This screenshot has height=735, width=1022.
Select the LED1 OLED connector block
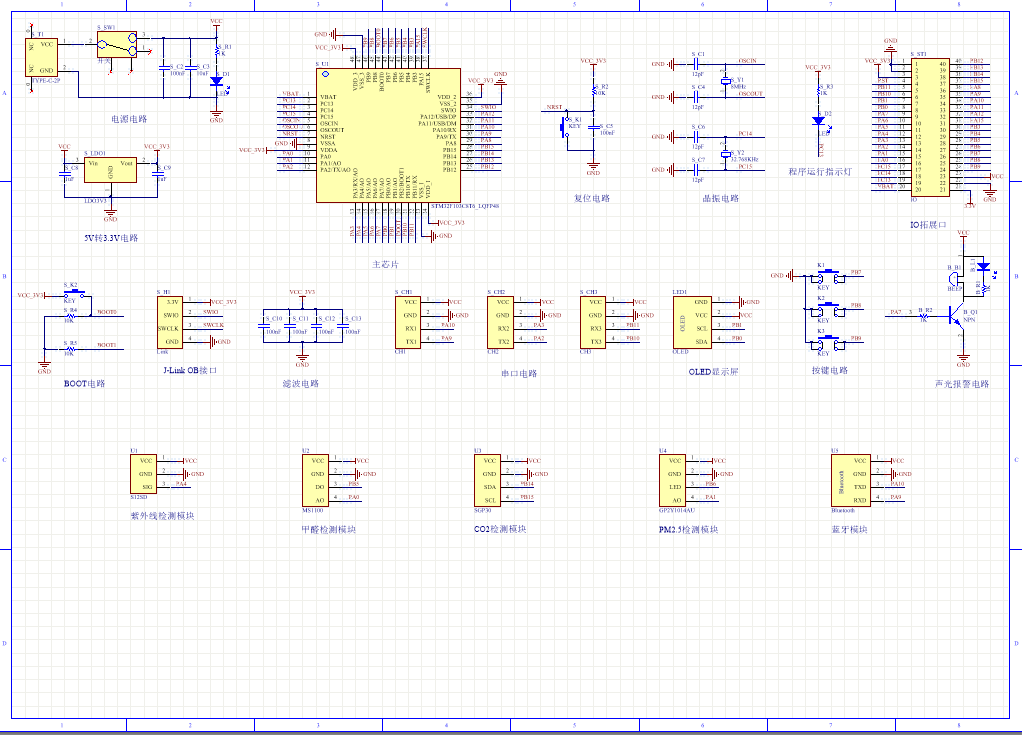click(x=692, y=323)
